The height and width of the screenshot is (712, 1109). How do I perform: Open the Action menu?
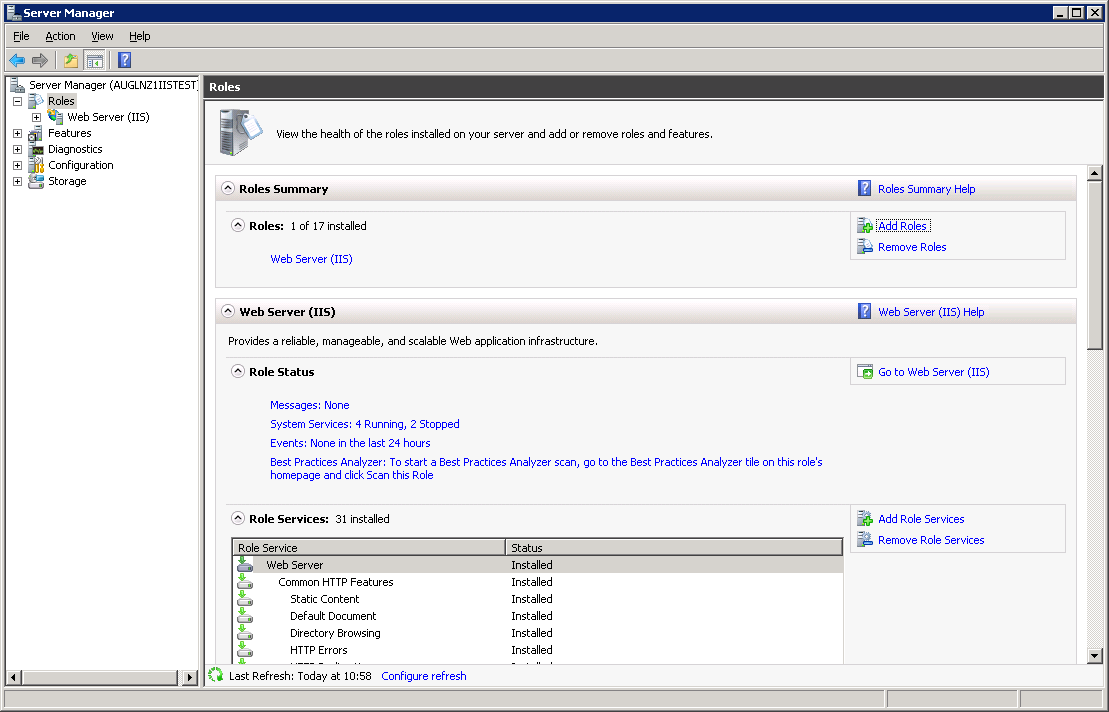[x=60, y=36]
